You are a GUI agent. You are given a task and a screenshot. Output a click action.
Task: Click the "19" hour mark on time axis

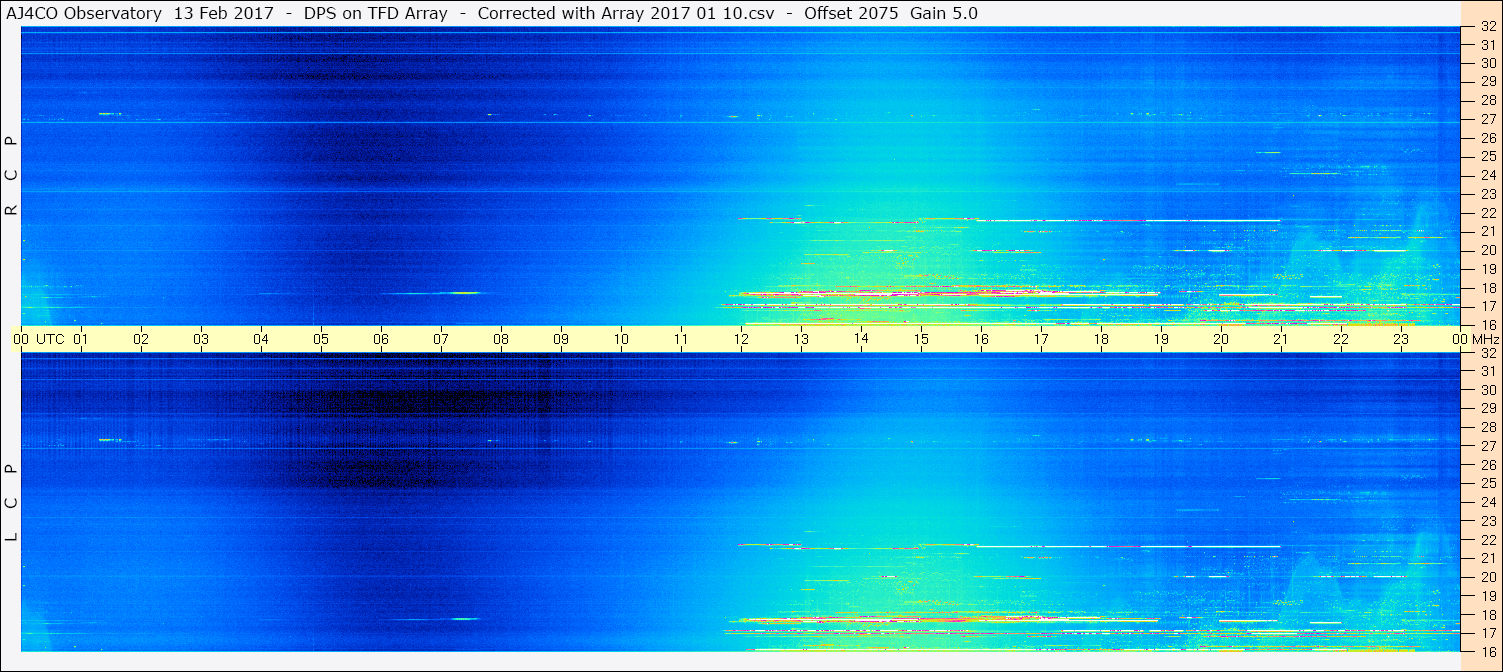pos(1161,339)
